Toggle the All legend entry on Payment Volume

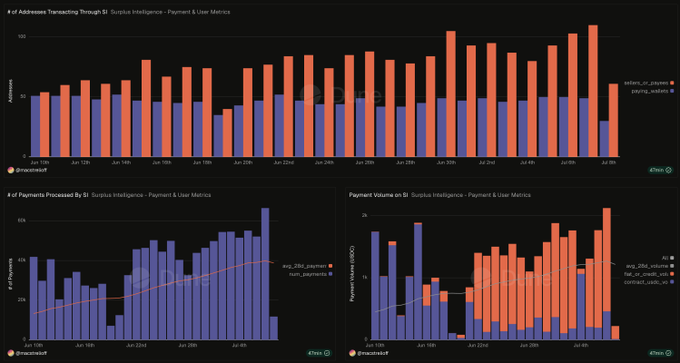coord(668,258)
